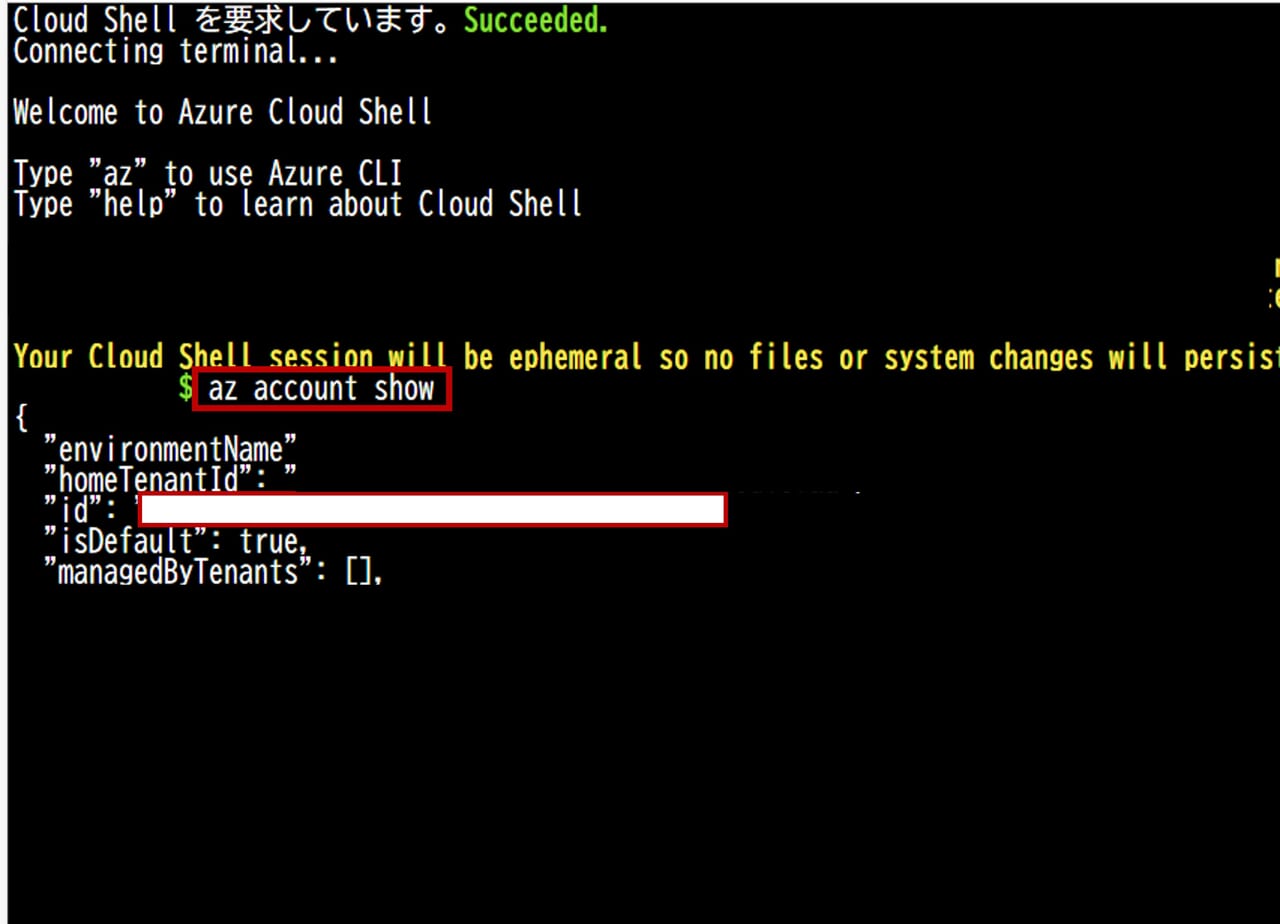Click the green "Succeeded." status text

tap(535, 22)
